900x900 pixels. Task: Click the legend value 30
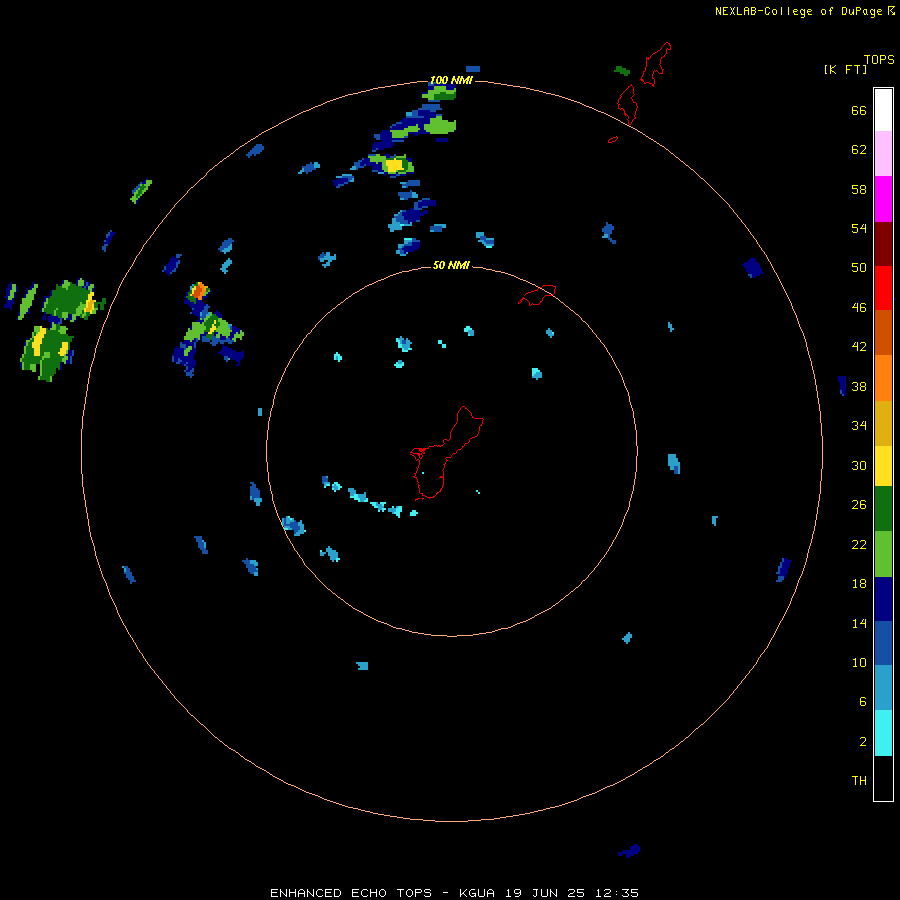[x=859, y=465]
